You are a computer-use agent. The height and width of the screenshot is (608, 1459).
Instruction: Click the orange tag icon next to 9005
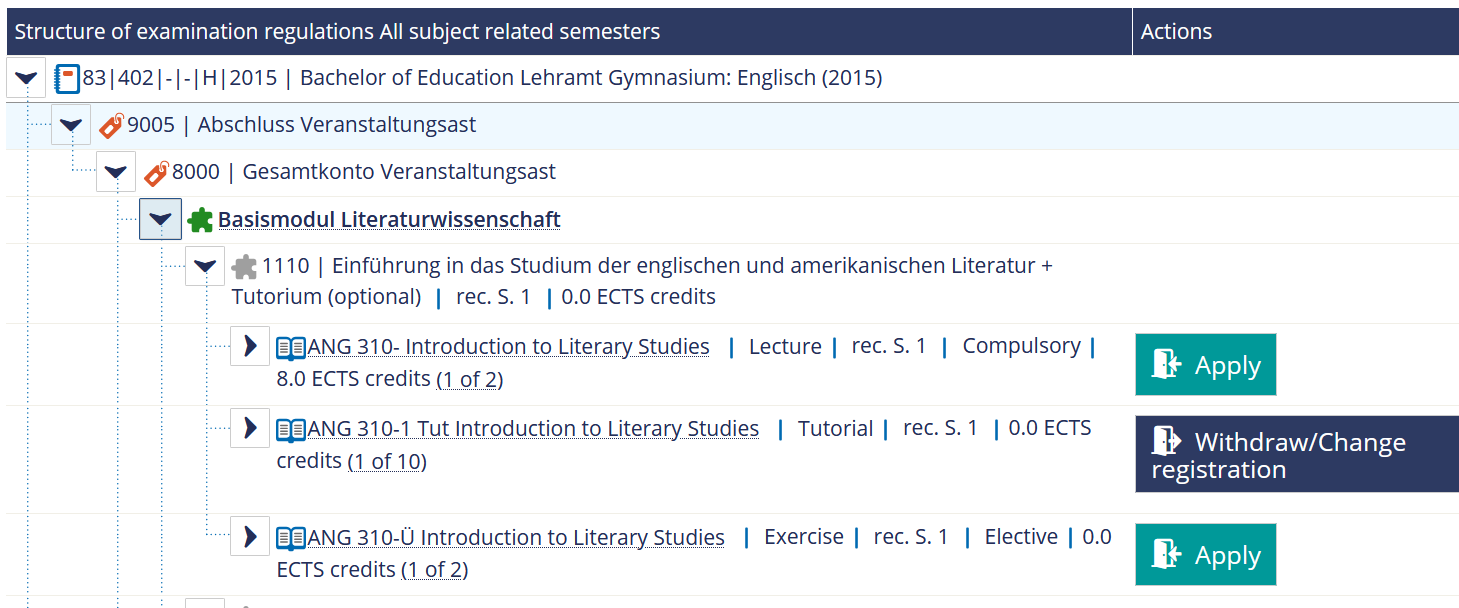pos(111,125)
